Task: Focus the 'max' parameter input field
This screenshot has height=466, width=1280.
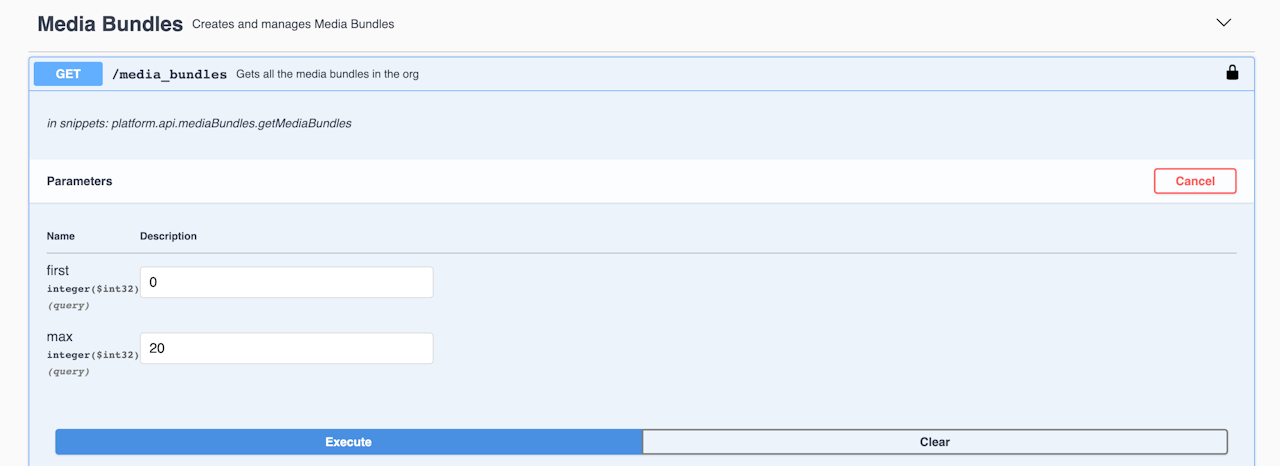Action: [x=286, y=348]
